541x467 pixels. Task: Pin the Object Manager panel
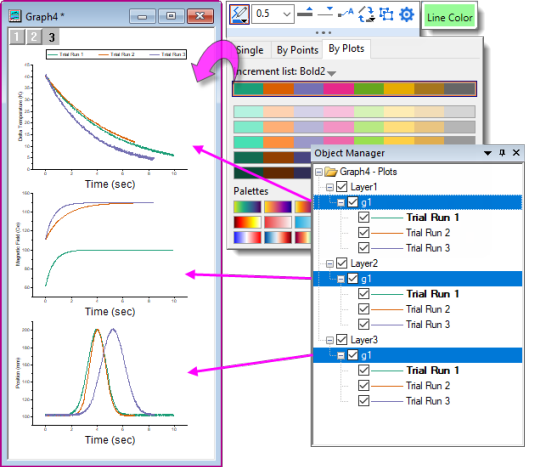click(x=502, y=152)
